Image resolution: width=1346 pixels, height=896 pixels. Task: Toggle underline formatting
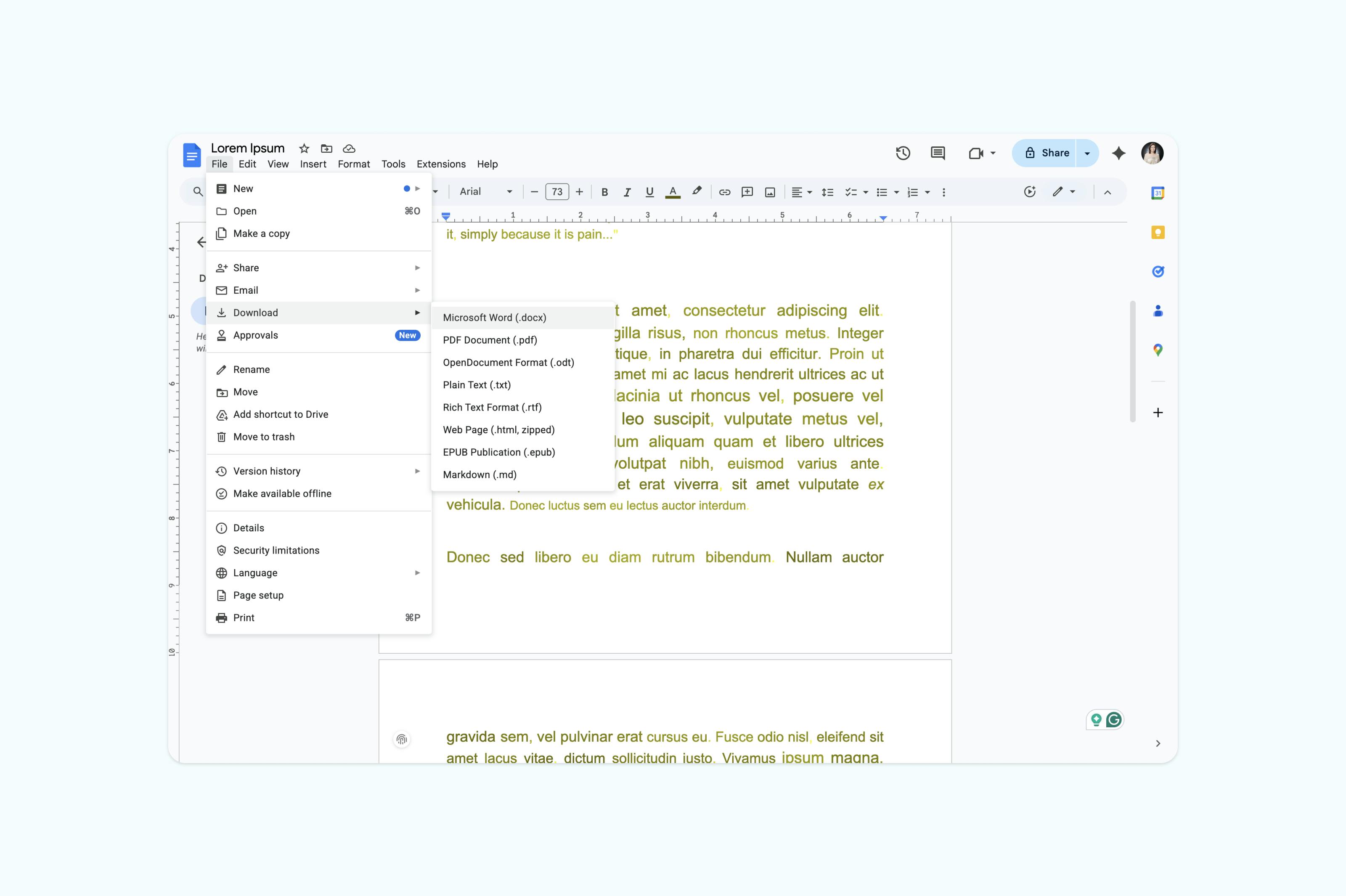coord(649,192)
